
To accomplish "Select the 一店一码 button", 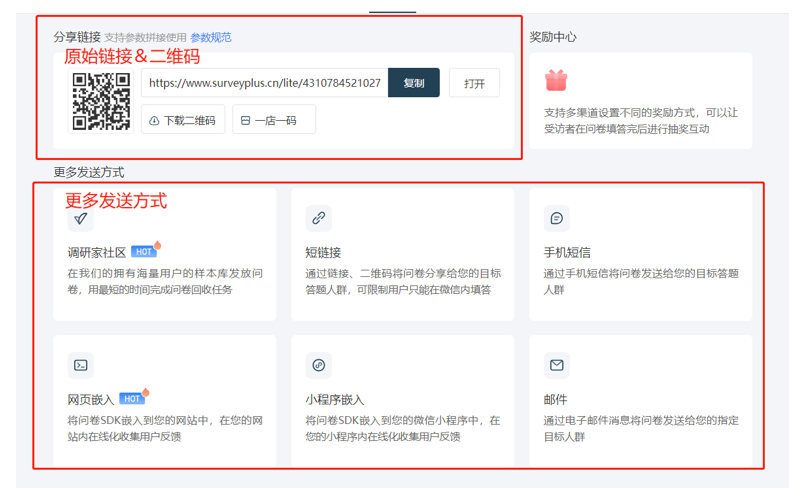I will point(274,120).
